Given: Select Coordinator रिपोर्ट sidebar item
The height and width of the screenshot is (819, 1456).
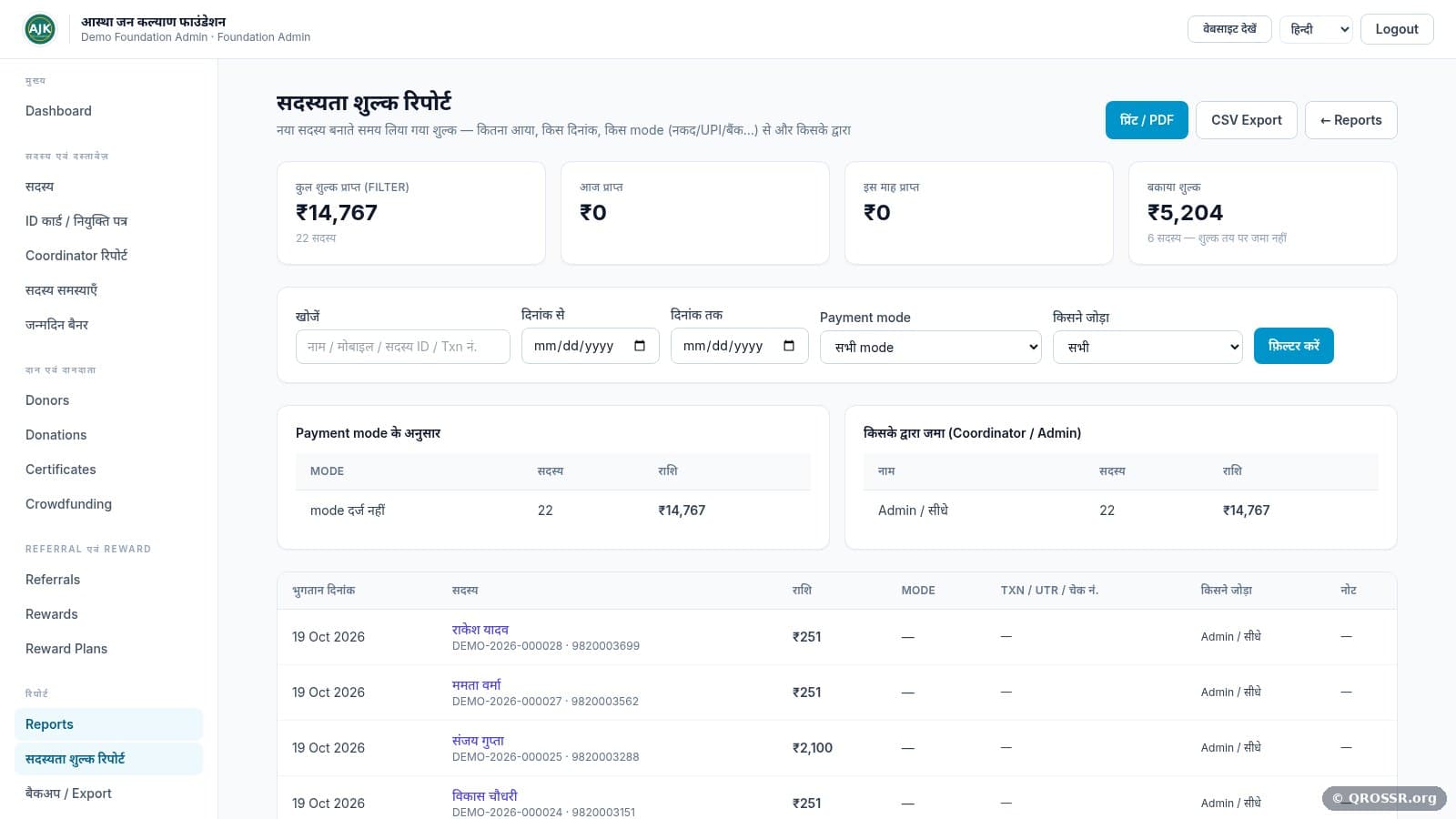Looking at the screenshot, I should point(76,256).
